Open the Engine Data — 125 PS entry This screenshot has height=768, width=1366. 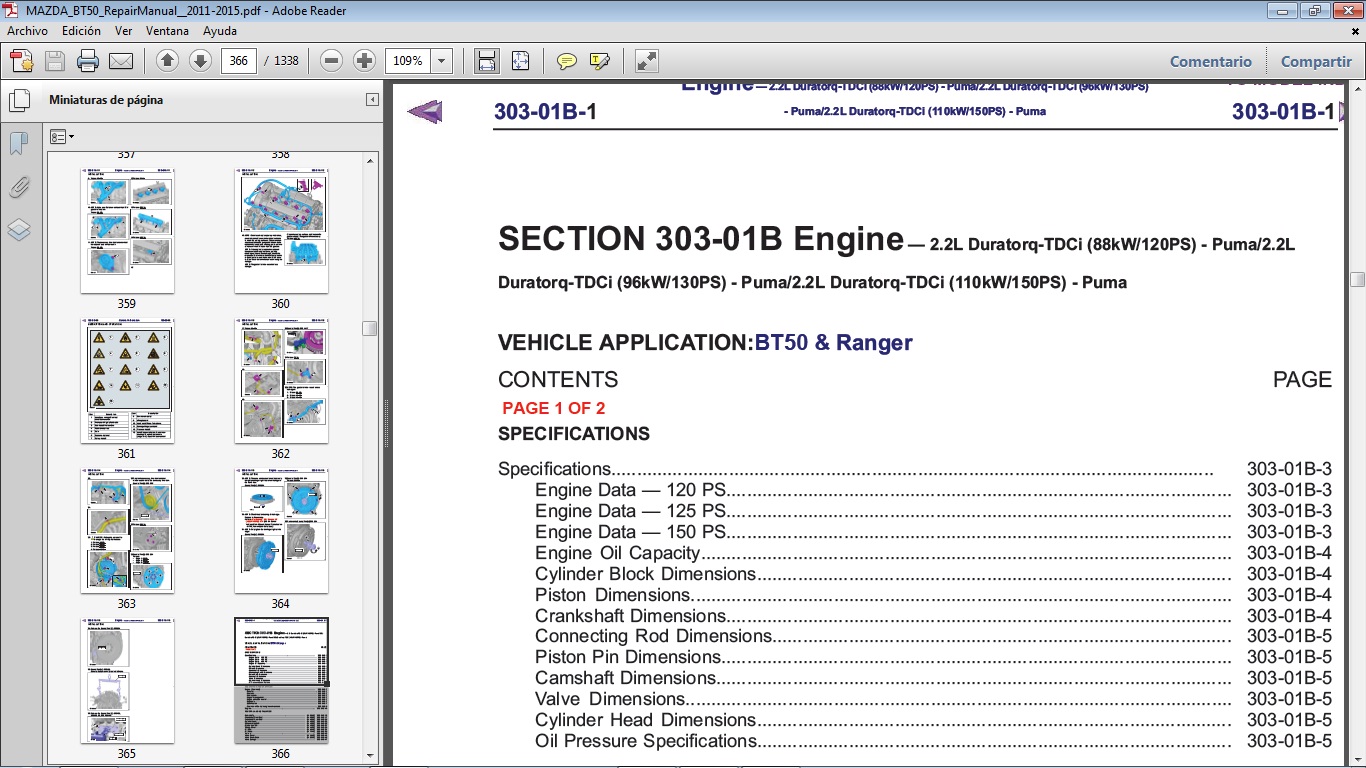(933, 511)
